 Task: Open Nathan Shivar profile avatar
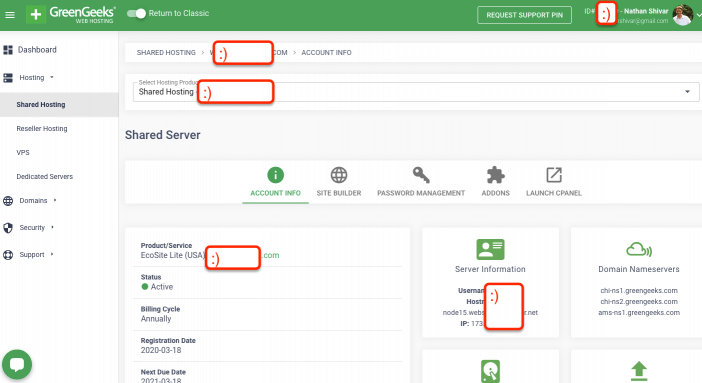tap(682, 15)
